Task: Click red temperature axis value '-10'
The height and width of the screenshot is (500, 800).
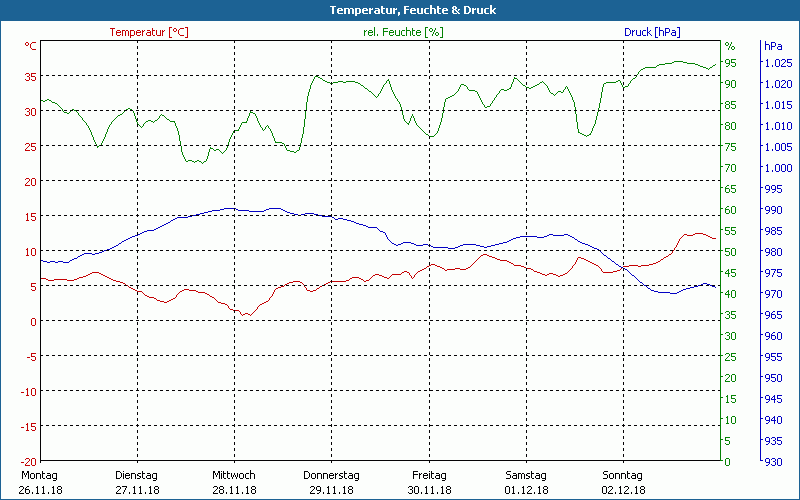Action: [x=29, y=392]
